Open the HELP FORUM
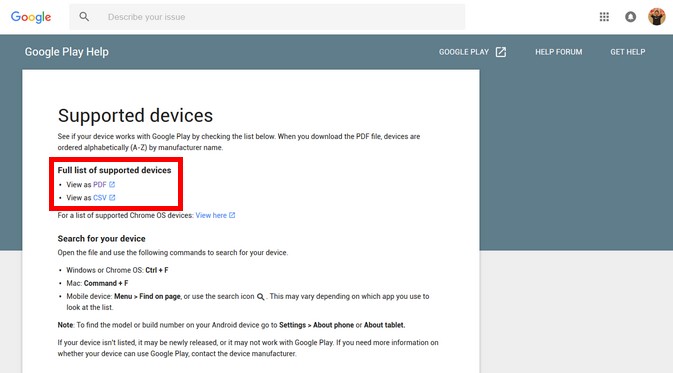 coord(558,52)
